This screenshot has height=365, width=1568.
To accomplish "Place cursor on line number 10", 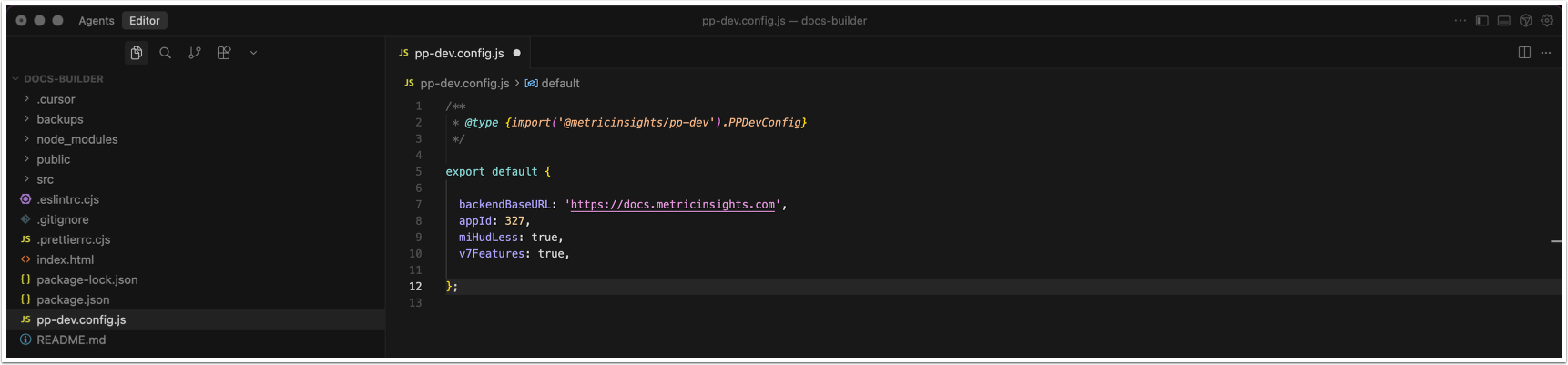I will [x=415, y=254].
